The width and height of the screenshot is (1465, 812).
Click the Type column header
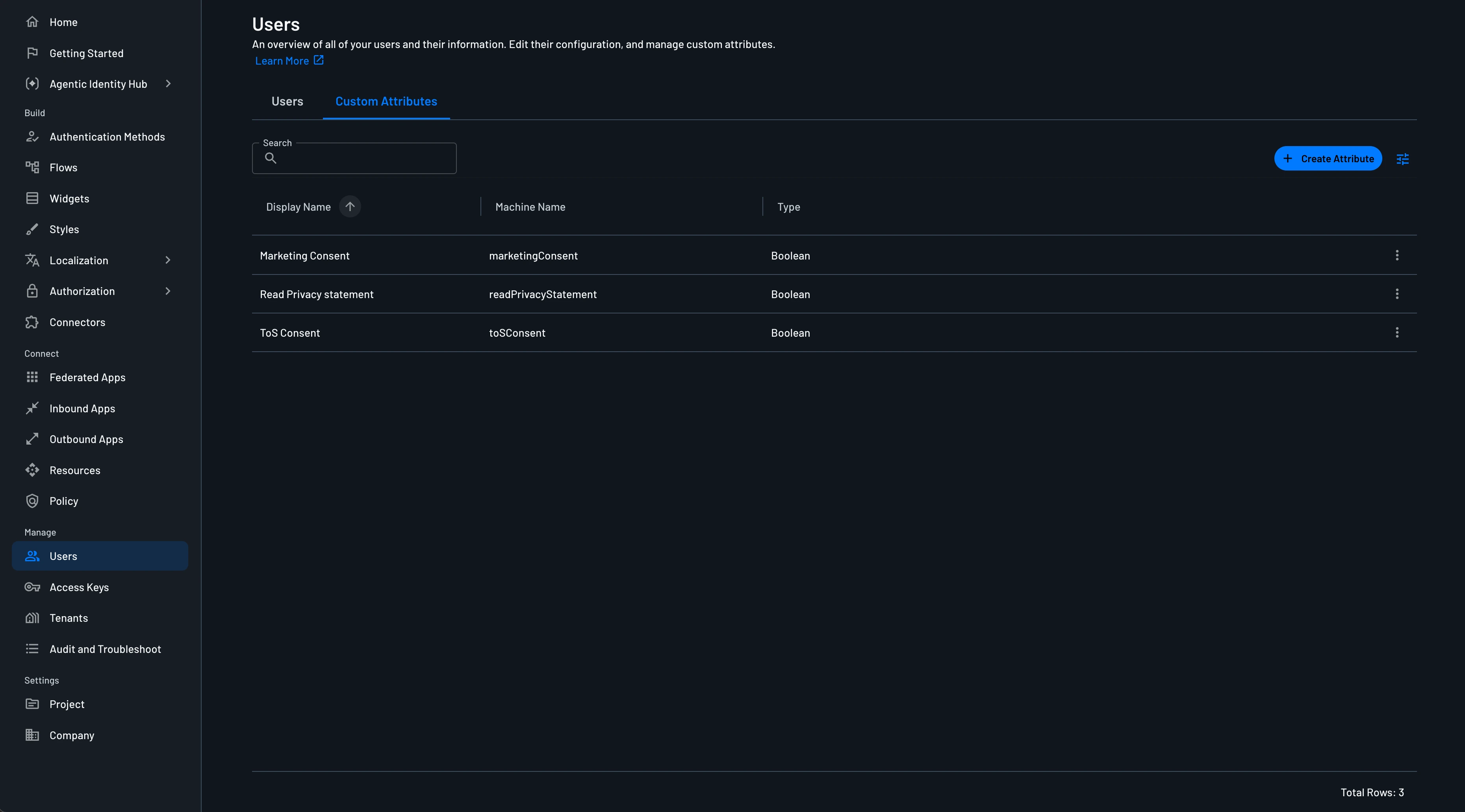[788, 207]
